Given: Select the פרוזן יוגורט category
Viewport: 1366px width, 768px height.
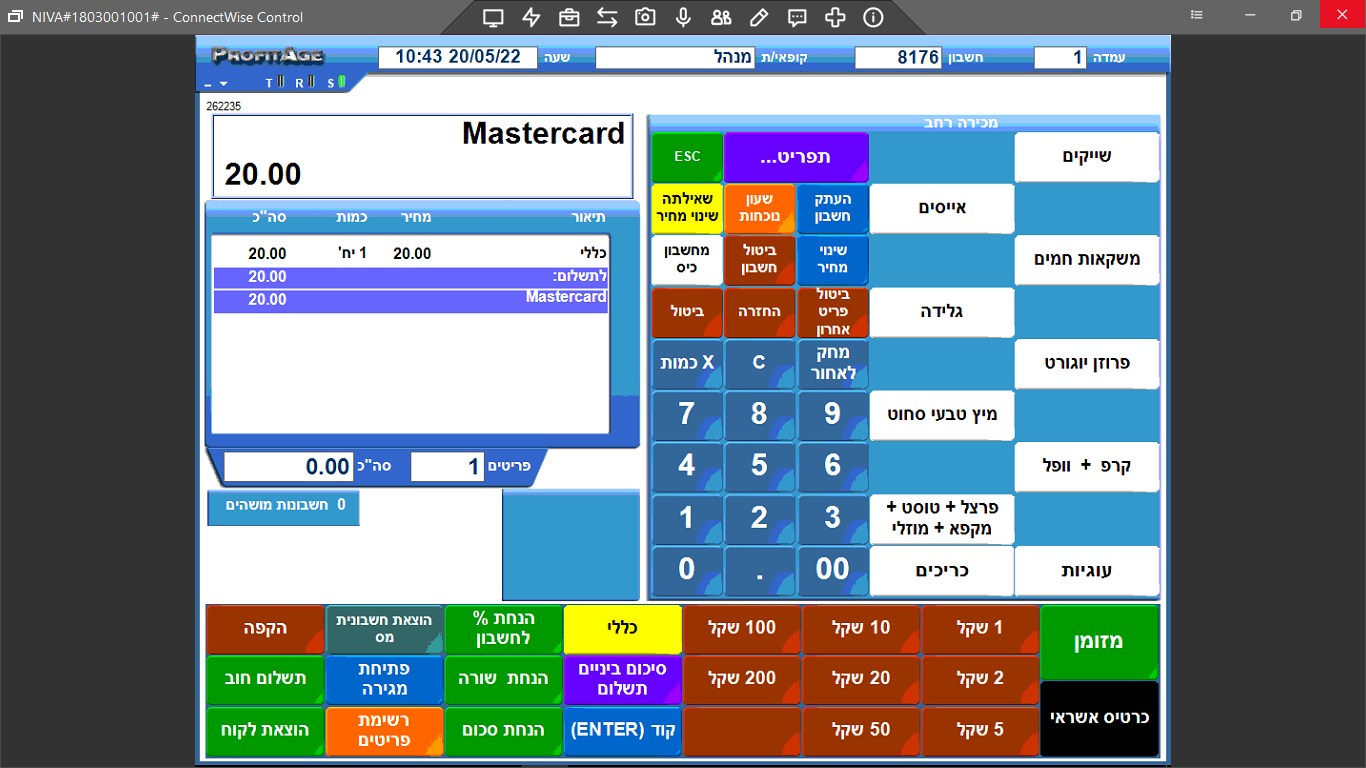Looking at the screenshot, I should pos(1087,364).
